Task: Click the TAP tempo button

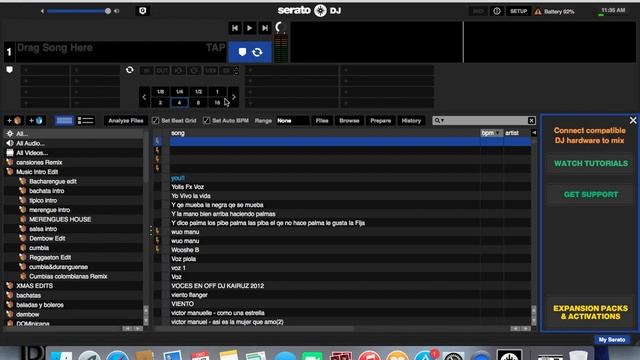Action: pyautogui.click(x=216, y=48)
